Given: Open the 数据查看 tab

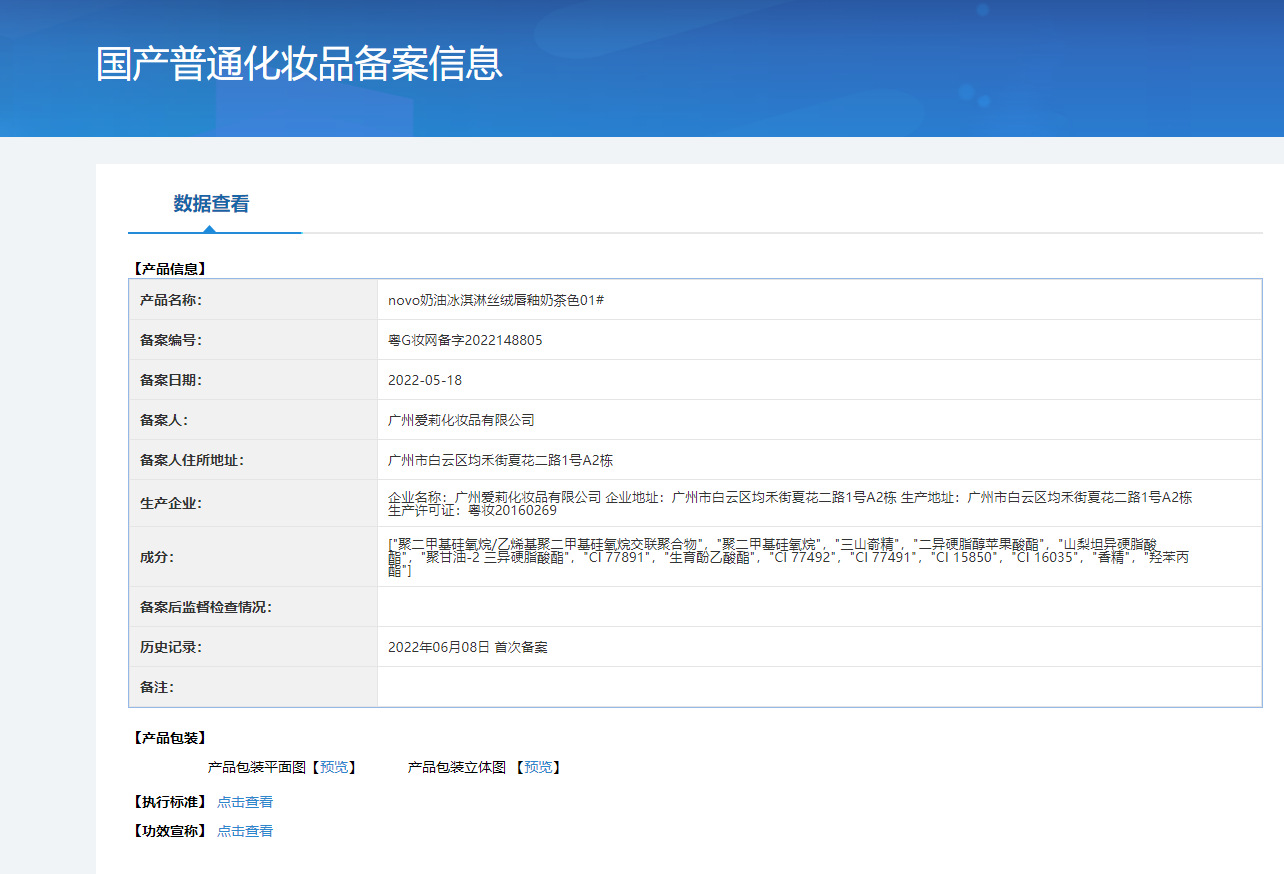Looking at the screenshot, I should (x=211, y=204).
